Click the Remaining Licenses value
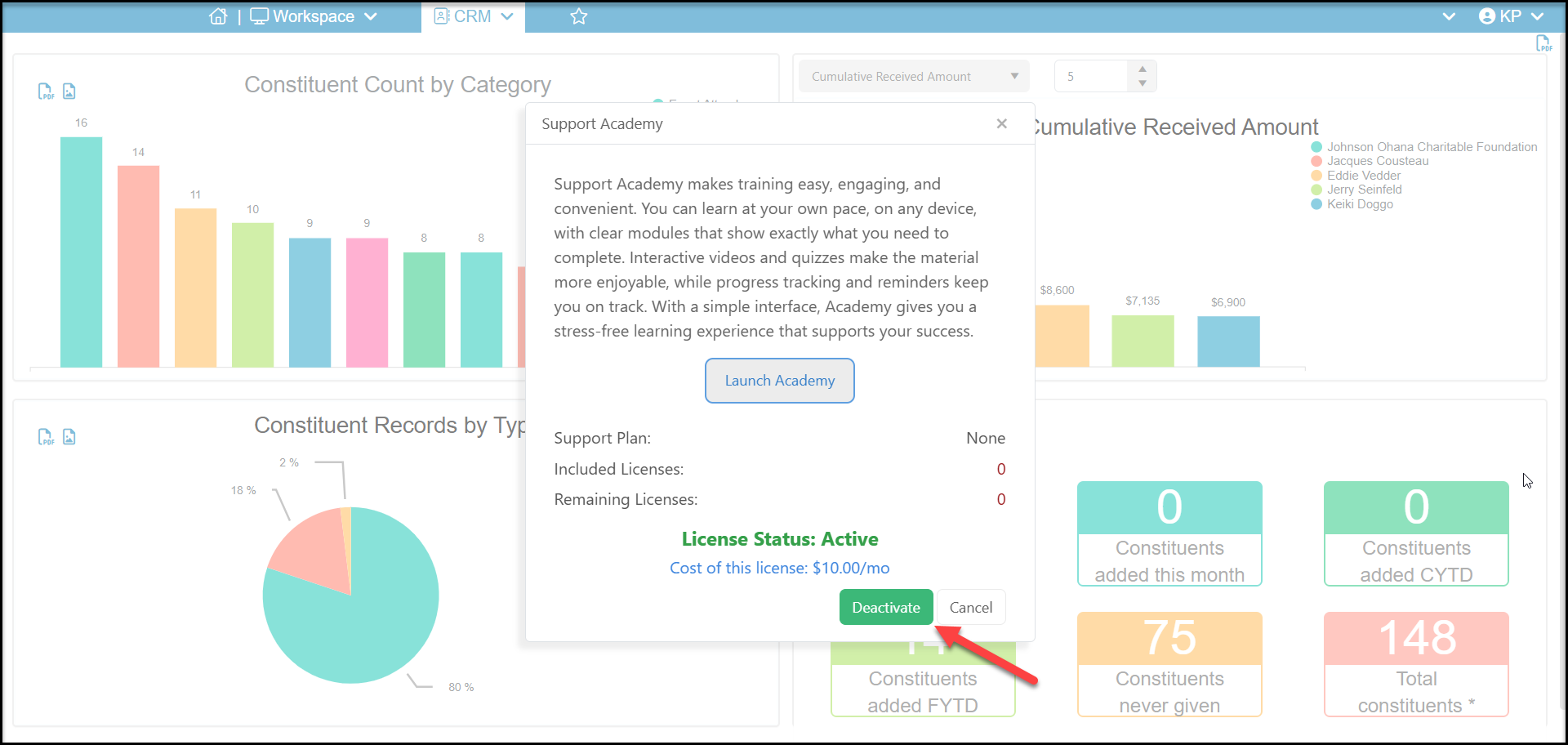This screenshot has width=1568, height=745. (1001, 499)
